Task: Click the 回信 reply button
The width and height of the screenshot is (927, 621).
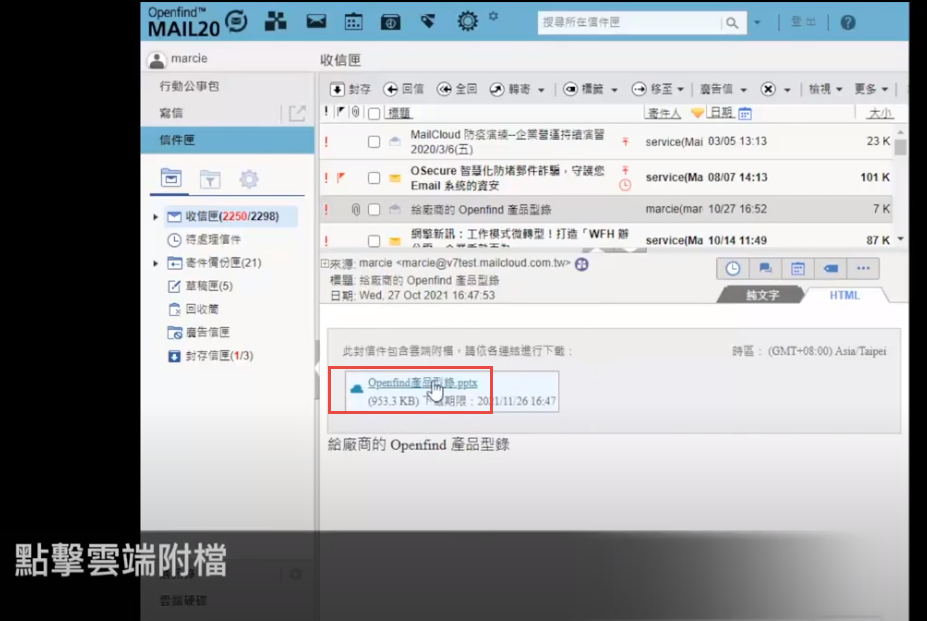Action: [x=404, y=89]
